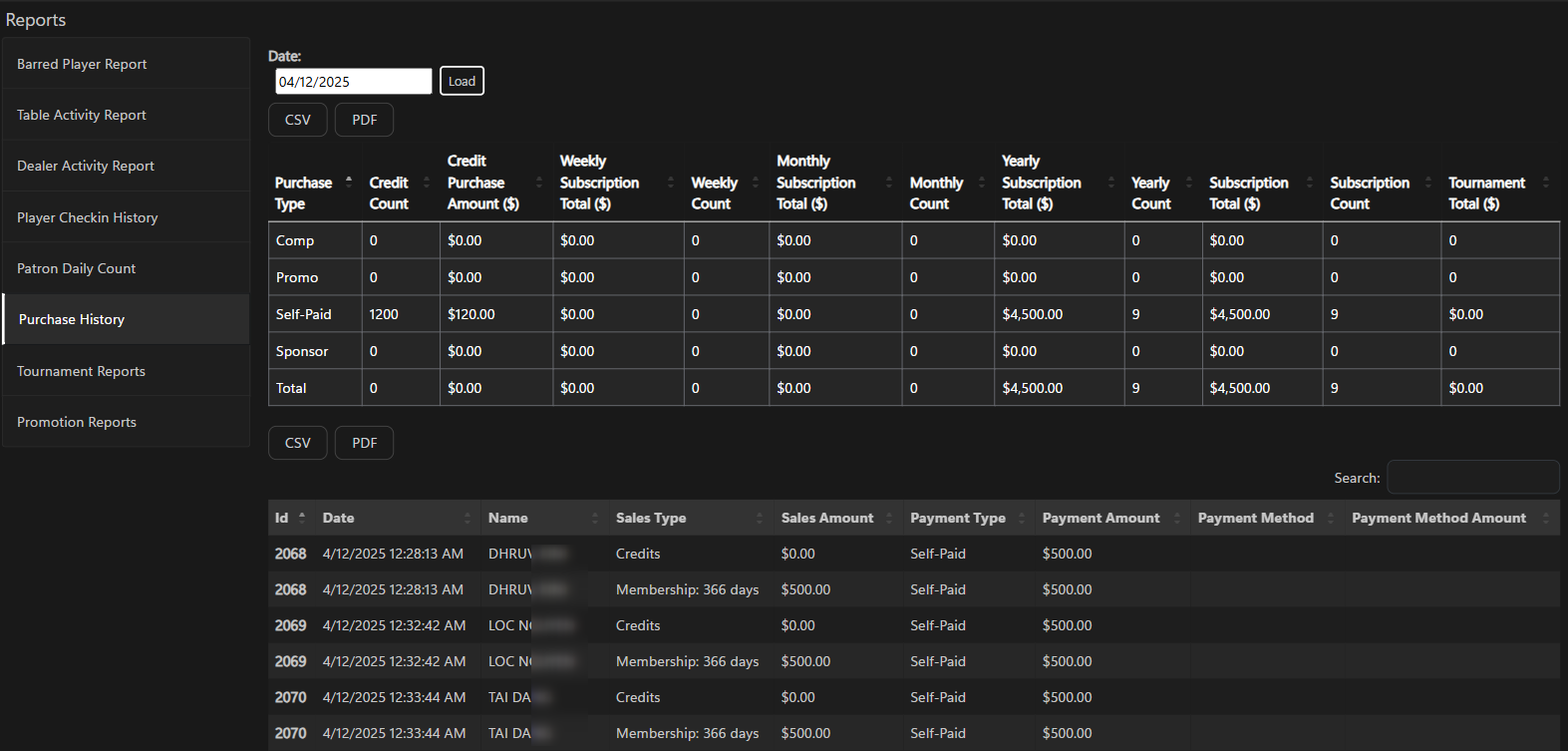This screenshot has height=751, width=1568.
Task: Focus the Search text box
Action: click(x=1472, y=478)
